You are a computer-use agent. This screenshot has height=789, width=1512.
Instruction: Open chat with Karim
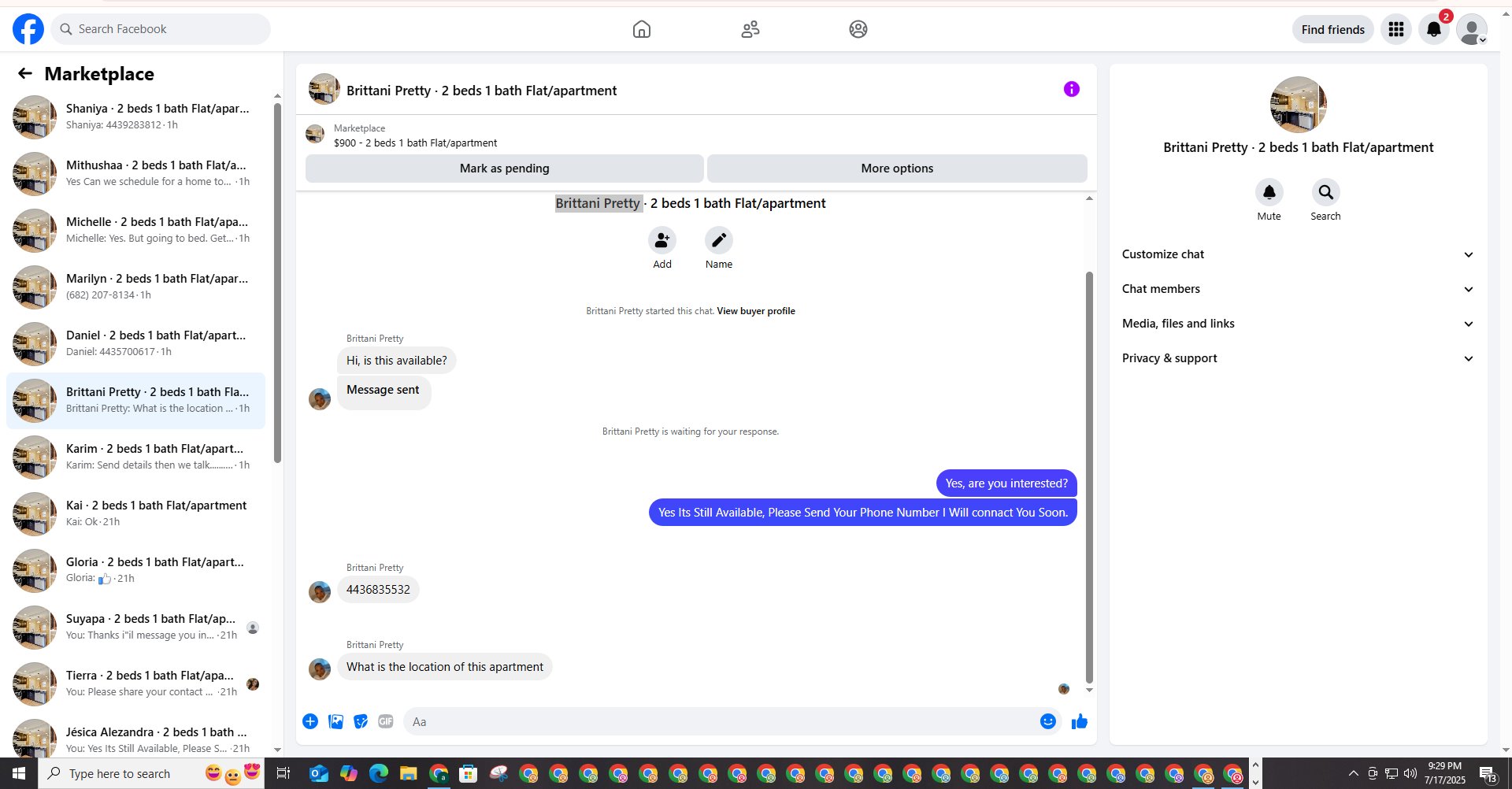pyautogui.click(x=135, y=457)
